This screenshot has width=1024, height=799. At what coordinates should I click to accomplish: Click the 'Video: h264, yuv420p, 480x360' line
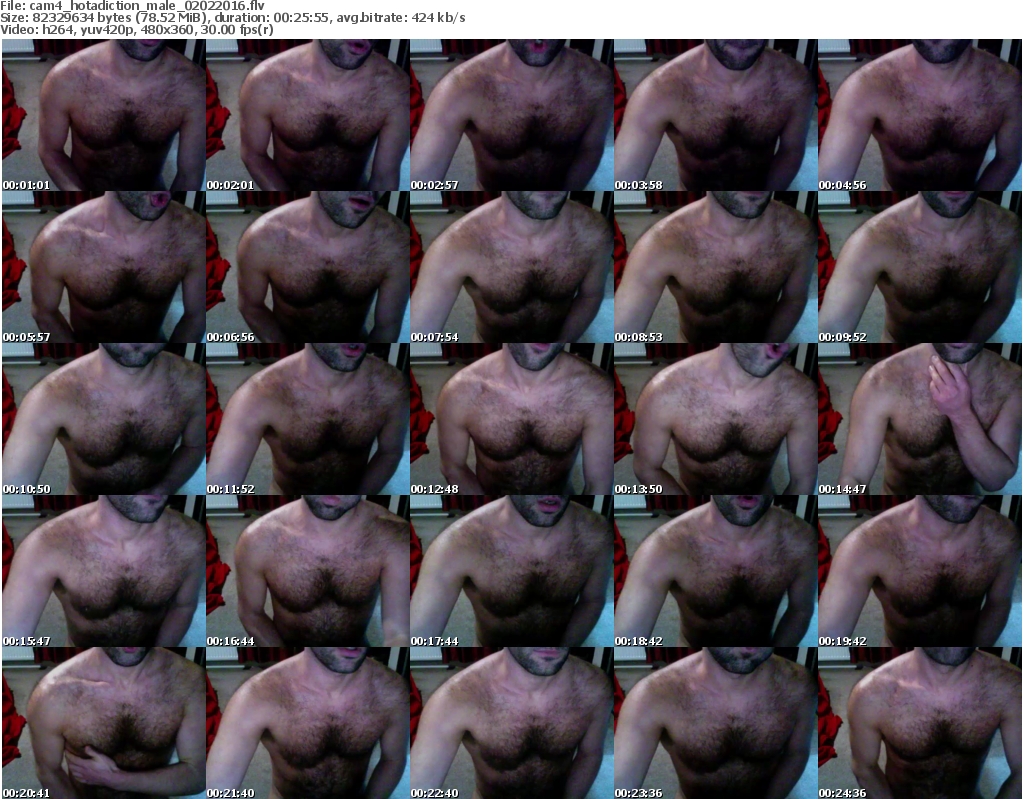(137, 30)
